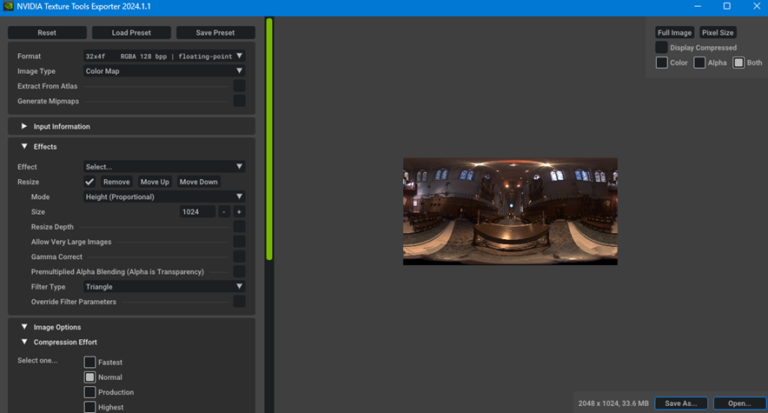This screenshot has width=768, height=413.
Task: Click the Save Preset button
Action: (x=215, y=33)
